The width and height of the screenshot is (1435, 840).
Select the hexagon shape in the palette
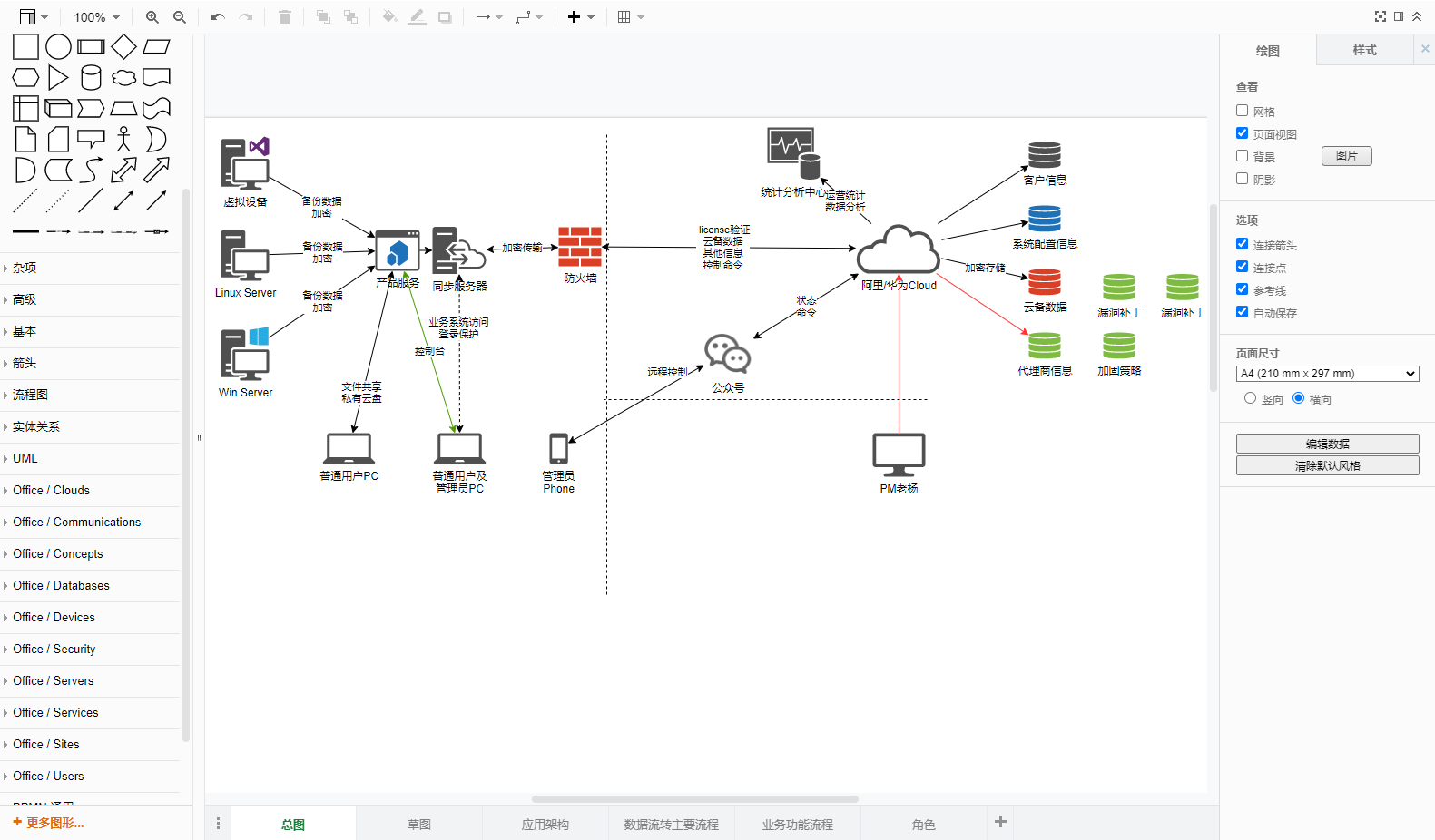[25, 78]
